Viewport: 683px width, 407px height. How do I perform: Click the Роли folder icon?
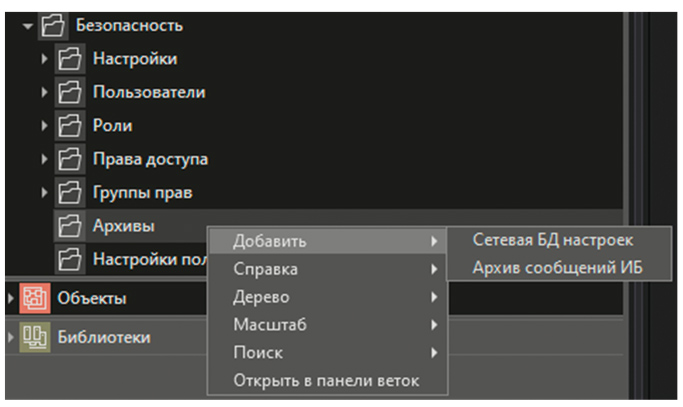[68, 126]
